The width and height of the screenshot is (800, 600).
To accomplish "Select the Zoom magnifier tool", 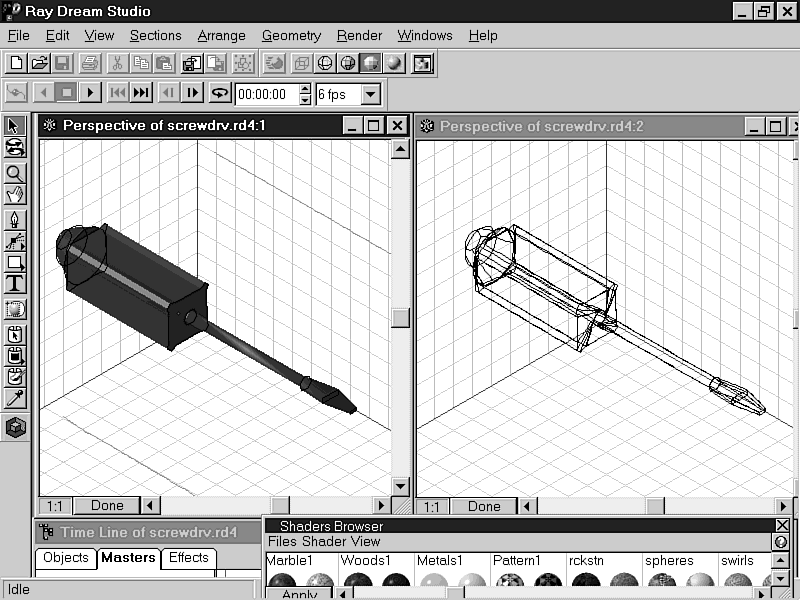I will tap(15, 172).
